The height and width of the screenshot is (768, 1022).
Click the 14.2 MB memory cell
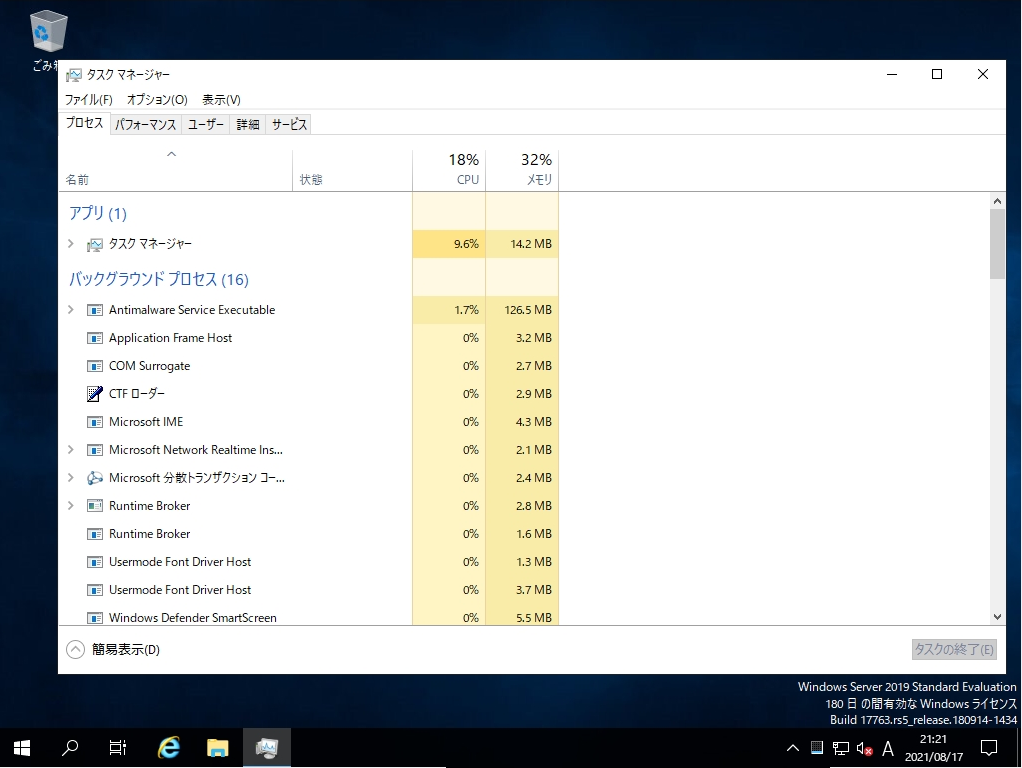tap(522, 244)
